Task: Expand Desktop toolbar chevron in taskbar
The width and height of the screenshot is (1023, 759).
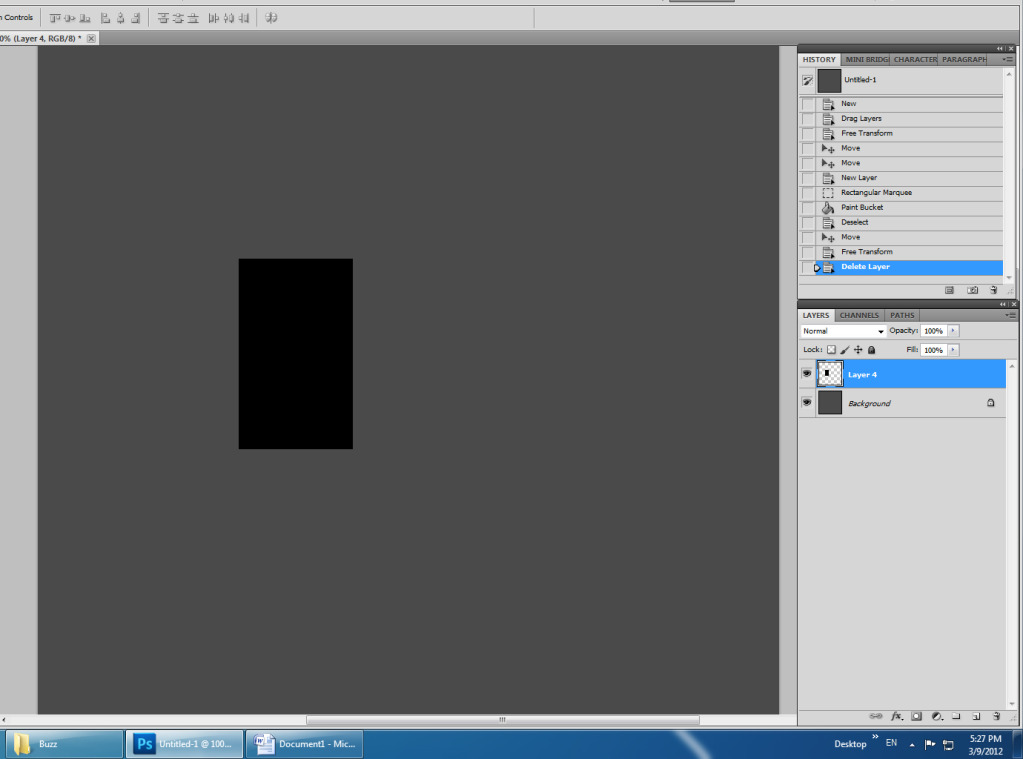Action: click(875, 737)
